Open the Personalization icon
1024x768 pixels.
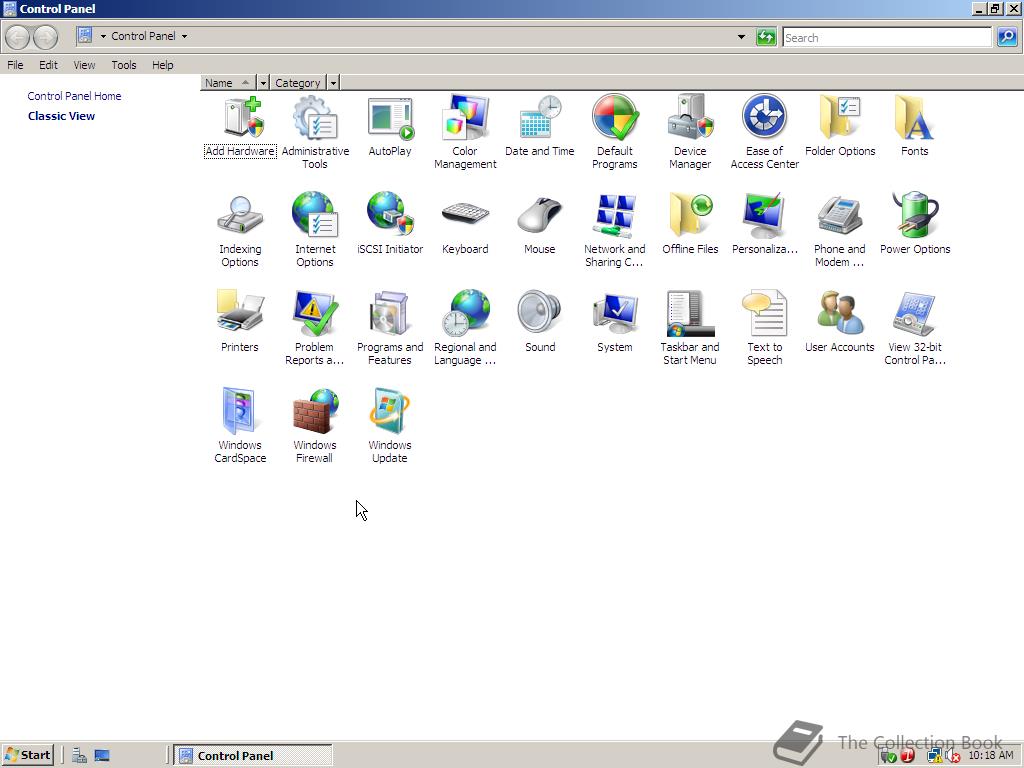pos(765,224)
